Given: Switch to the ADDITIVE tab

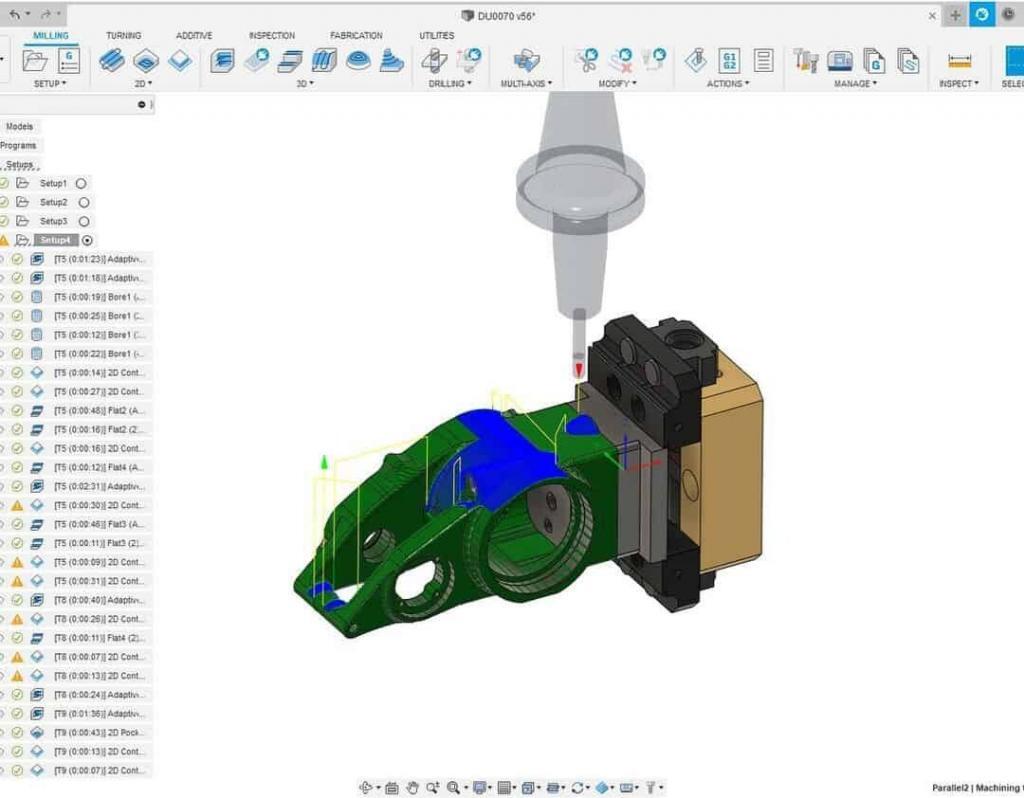Looking at the screenshot, I should point(194,35).
